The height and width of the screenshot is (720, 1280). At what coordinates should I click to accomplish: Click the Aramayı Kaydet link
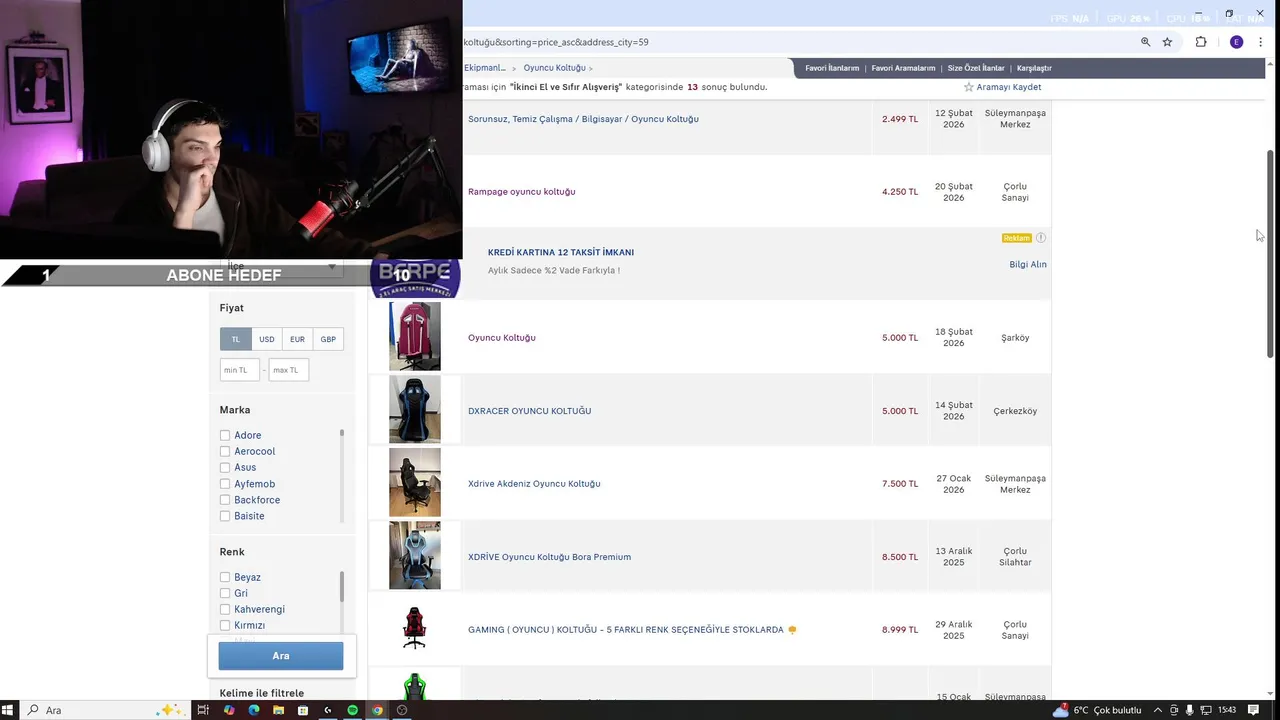(x=1009, y=87)
